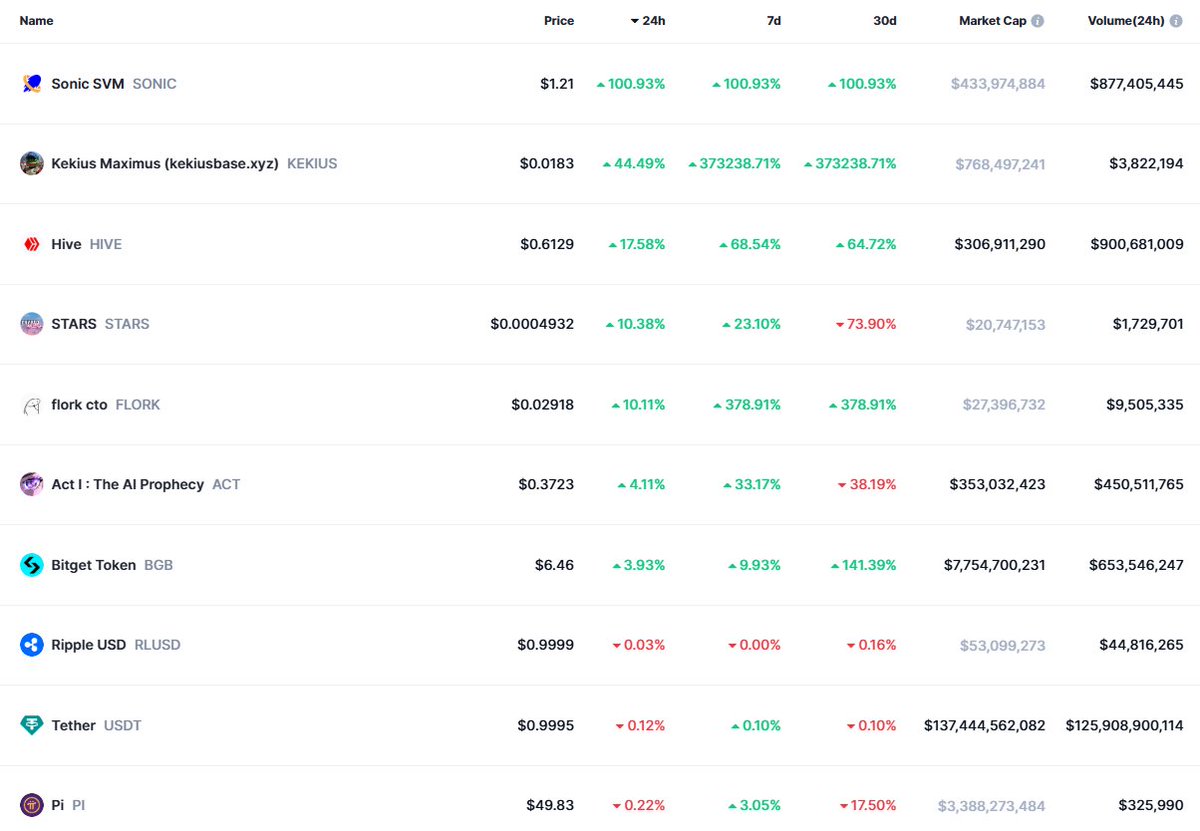The width and height of the screenshot is (1200, 831).
Task: Click the SONIC ticker symbol
Action: (x=154, y=84)
